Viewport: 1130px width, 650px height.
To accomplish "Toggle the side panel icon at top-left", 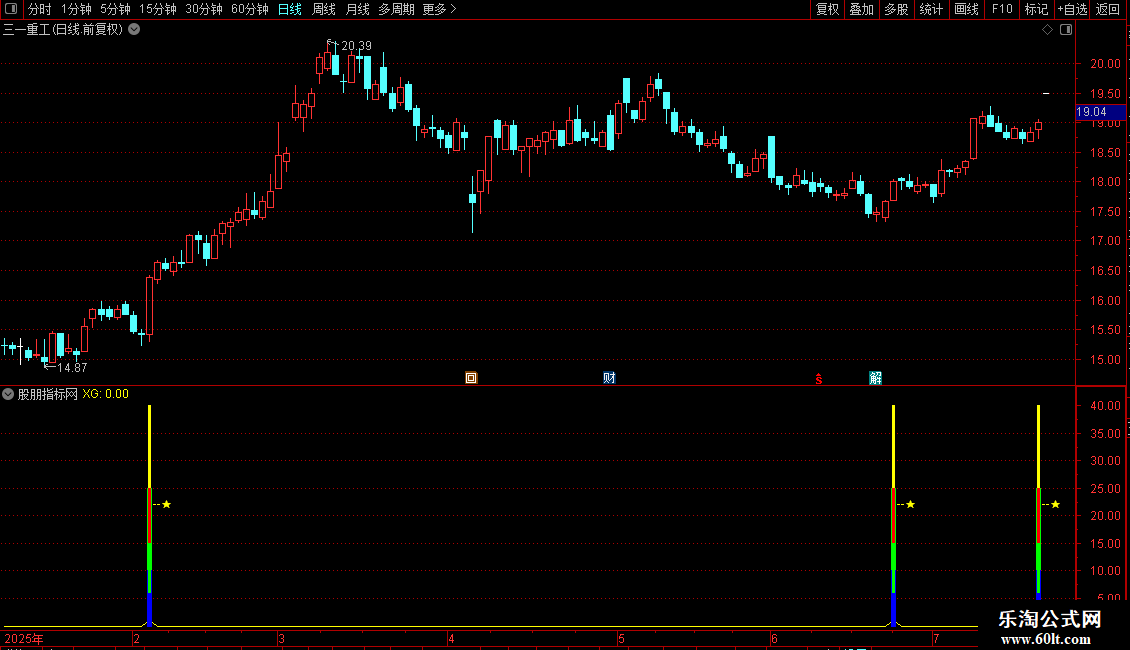I will (11, 9).
